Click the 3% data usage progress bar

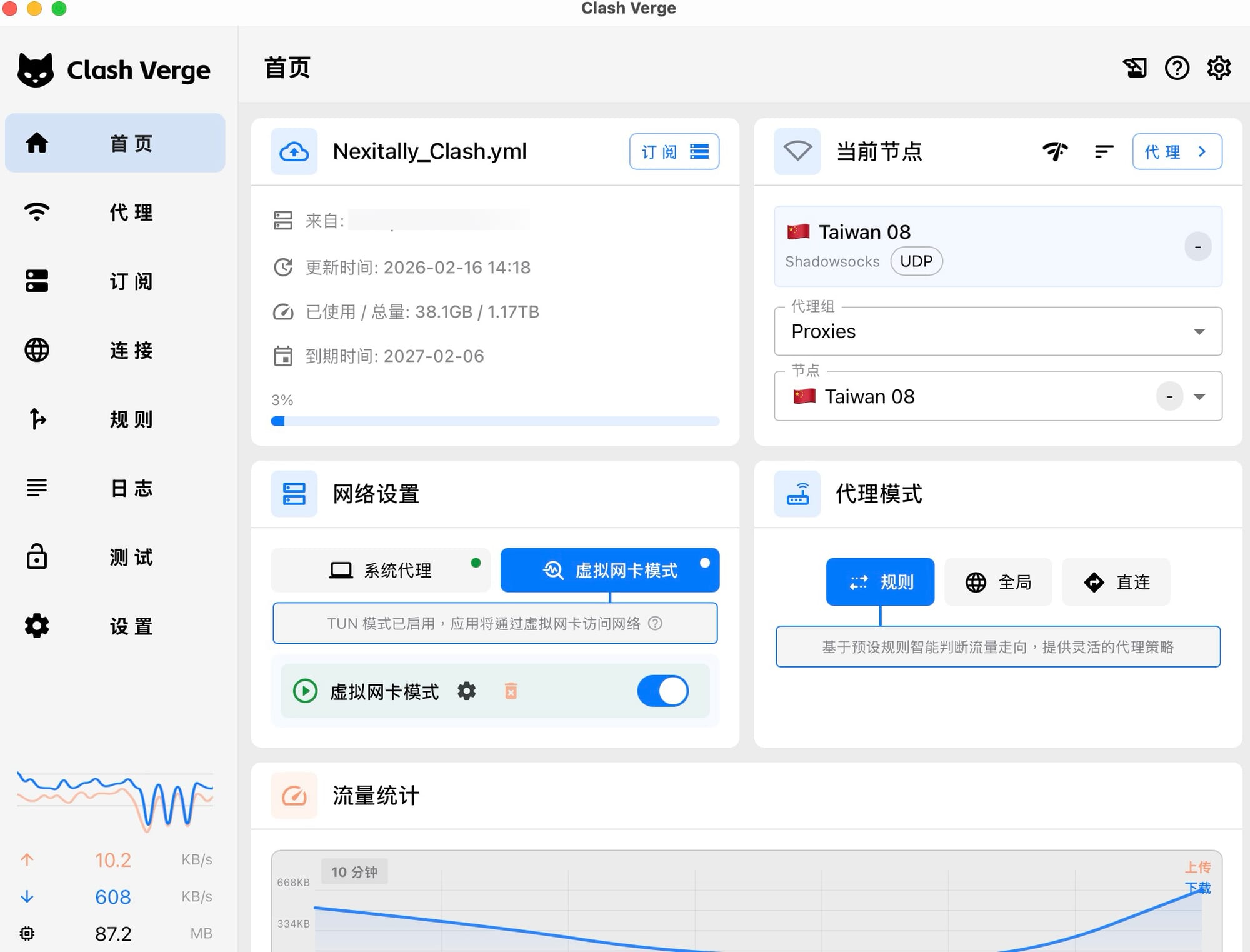pyautogui.click(x=494, y=421)
